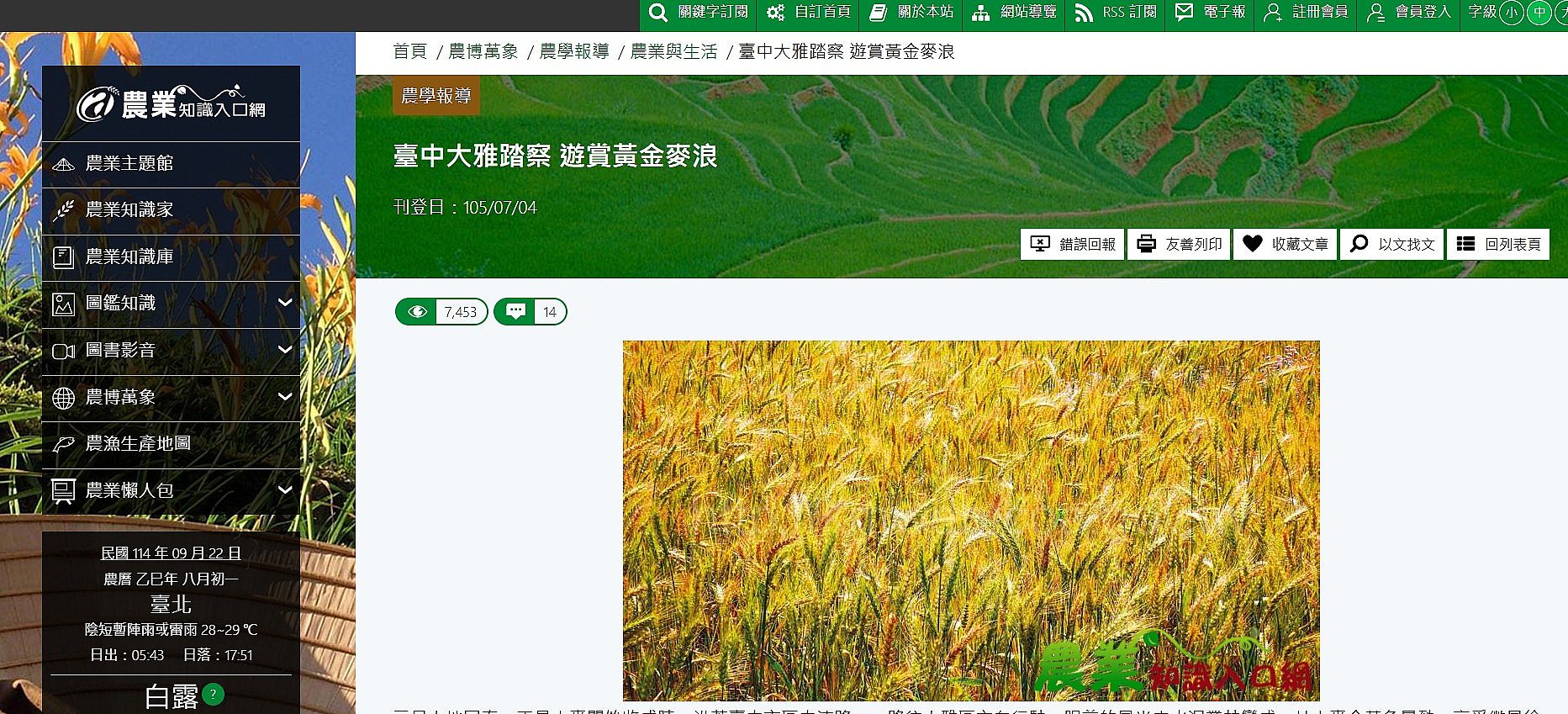Click the 網站導覽 sitemap icon
Viewport: 1568px width, 714px height.
point(980,13)
